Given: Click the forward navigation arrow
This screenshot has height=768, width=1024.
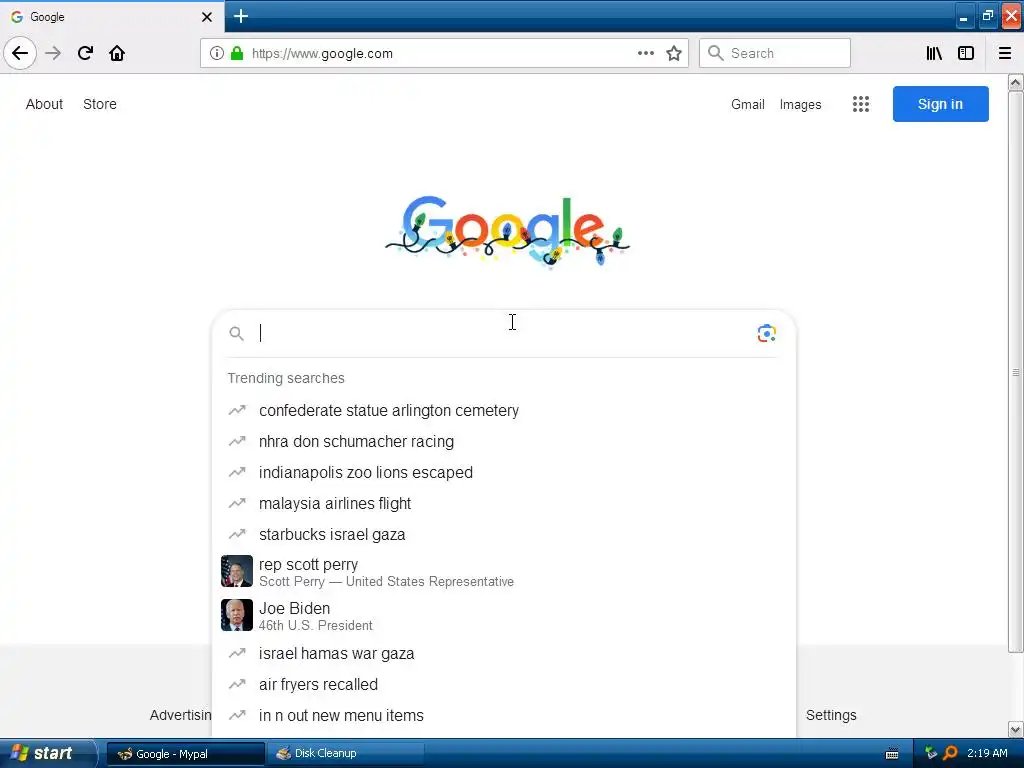Looking at the screenshot, I should (53, 53).
